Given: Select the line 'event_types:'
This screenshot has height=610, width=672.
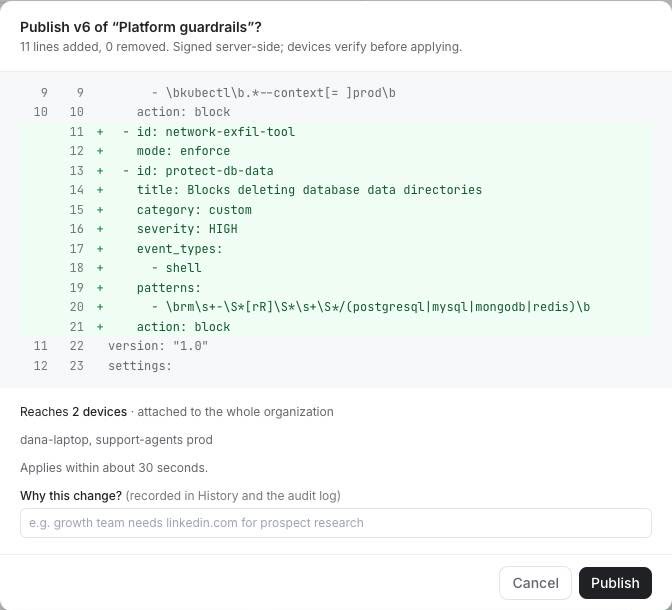Looking at the screenshot, I should [x=336, y=249].
